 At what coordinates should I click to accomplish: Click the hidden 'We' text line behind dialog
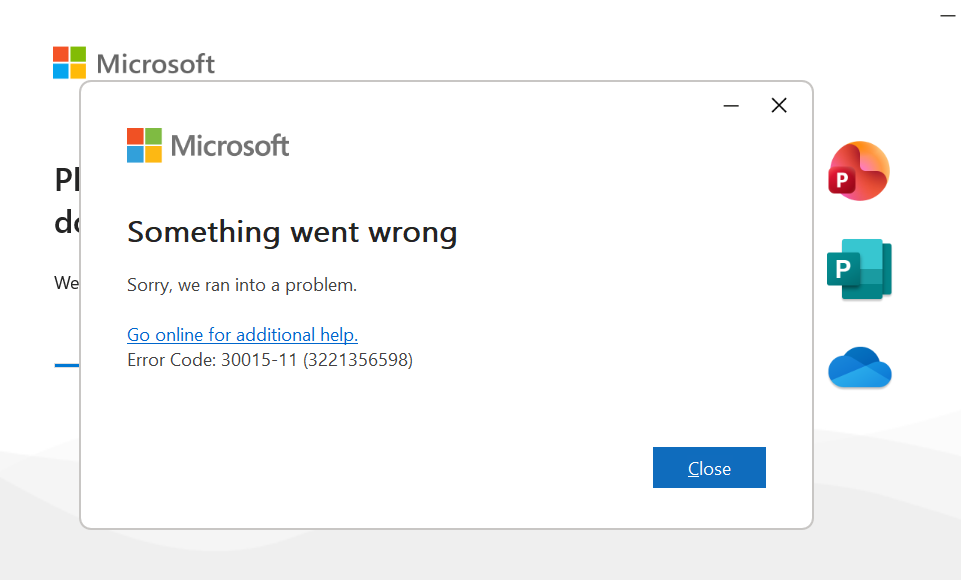click(66, 283)
